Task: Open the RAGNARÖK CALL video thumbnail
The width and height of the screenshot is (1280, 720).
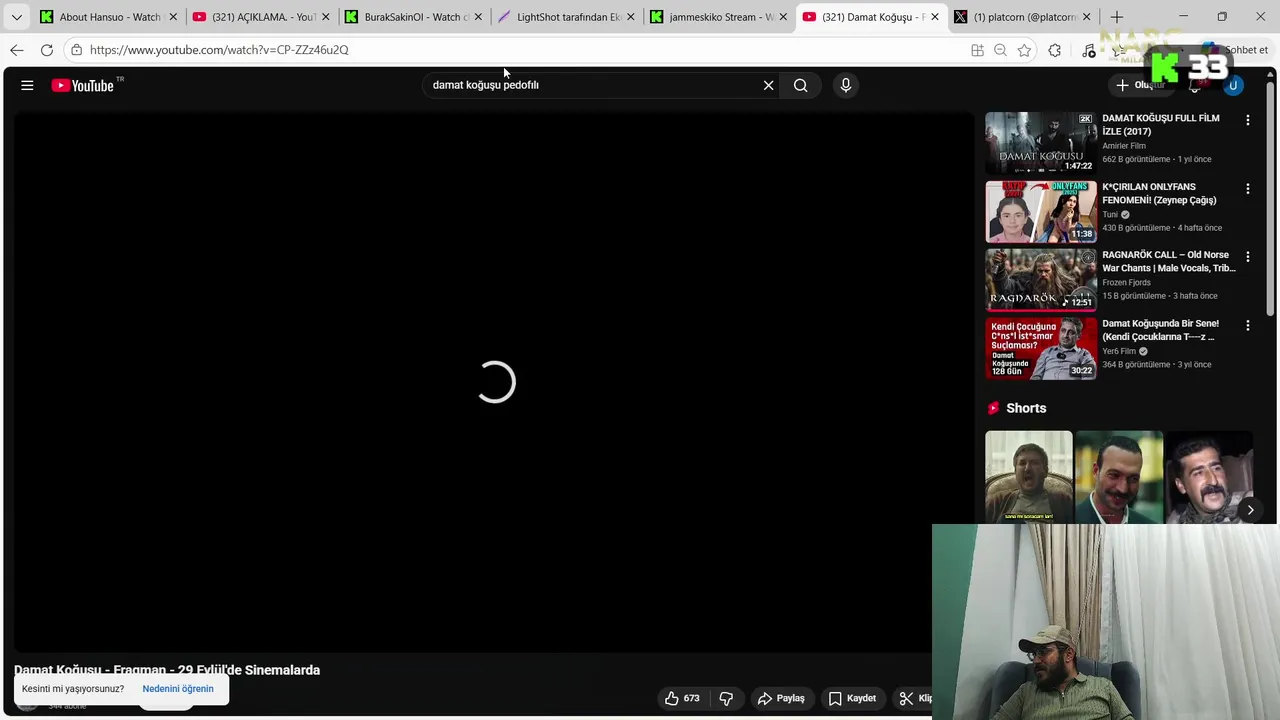Action: point(1041,280)
